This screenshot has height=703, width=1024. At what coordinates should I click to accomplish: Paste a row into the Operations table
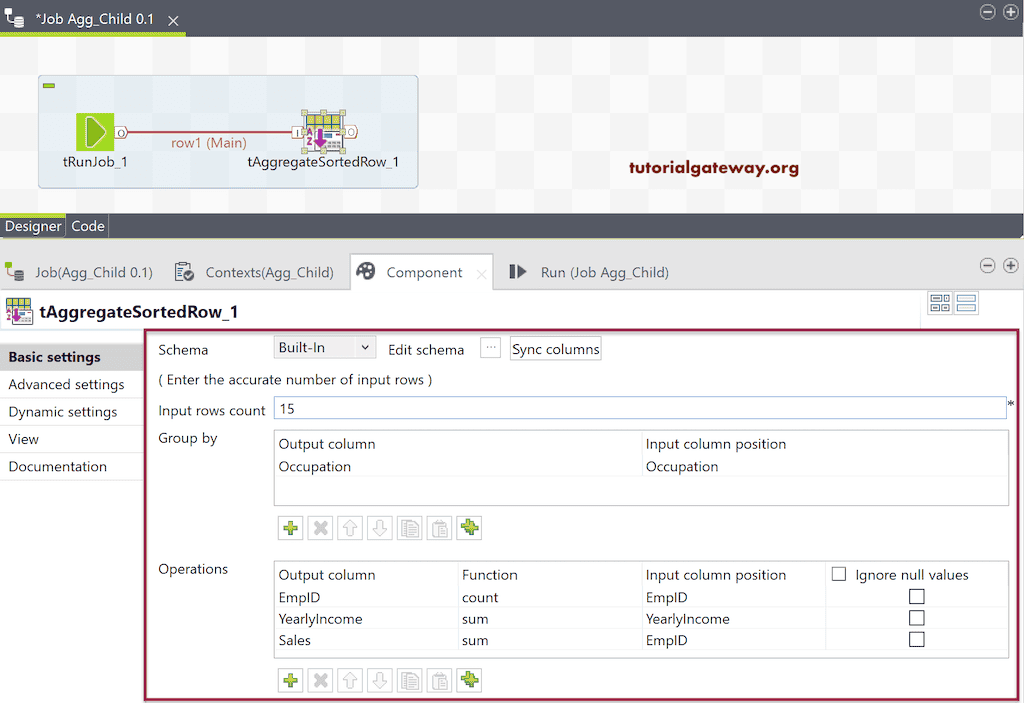(439, 680)
